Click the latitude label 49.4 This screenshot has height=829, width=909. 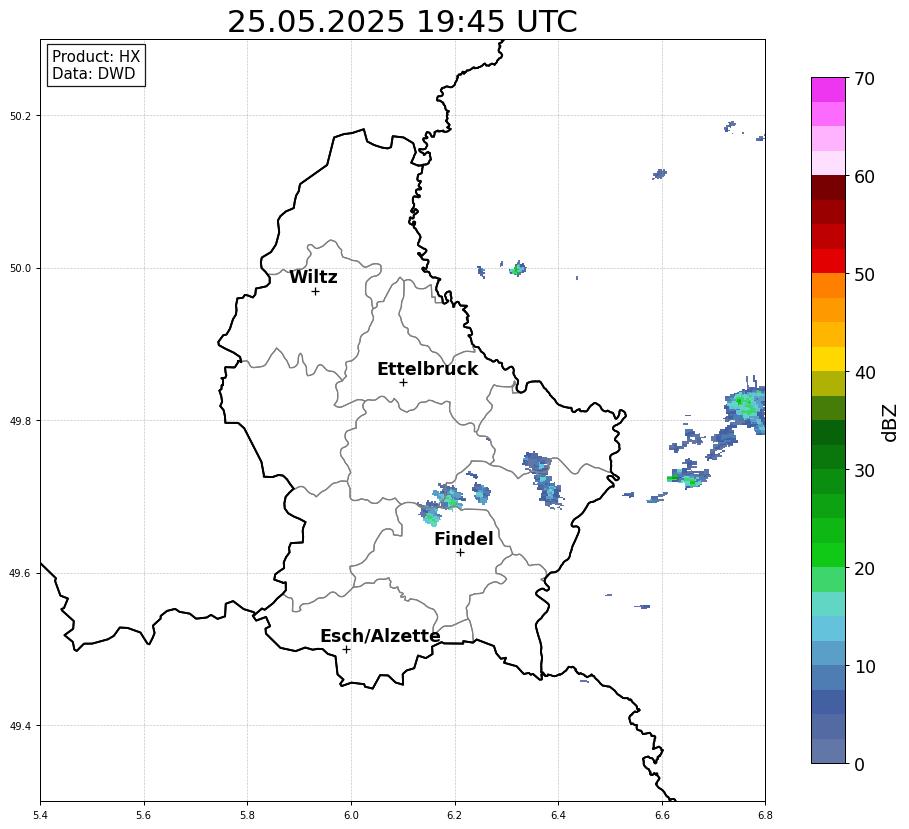(19, 726)
